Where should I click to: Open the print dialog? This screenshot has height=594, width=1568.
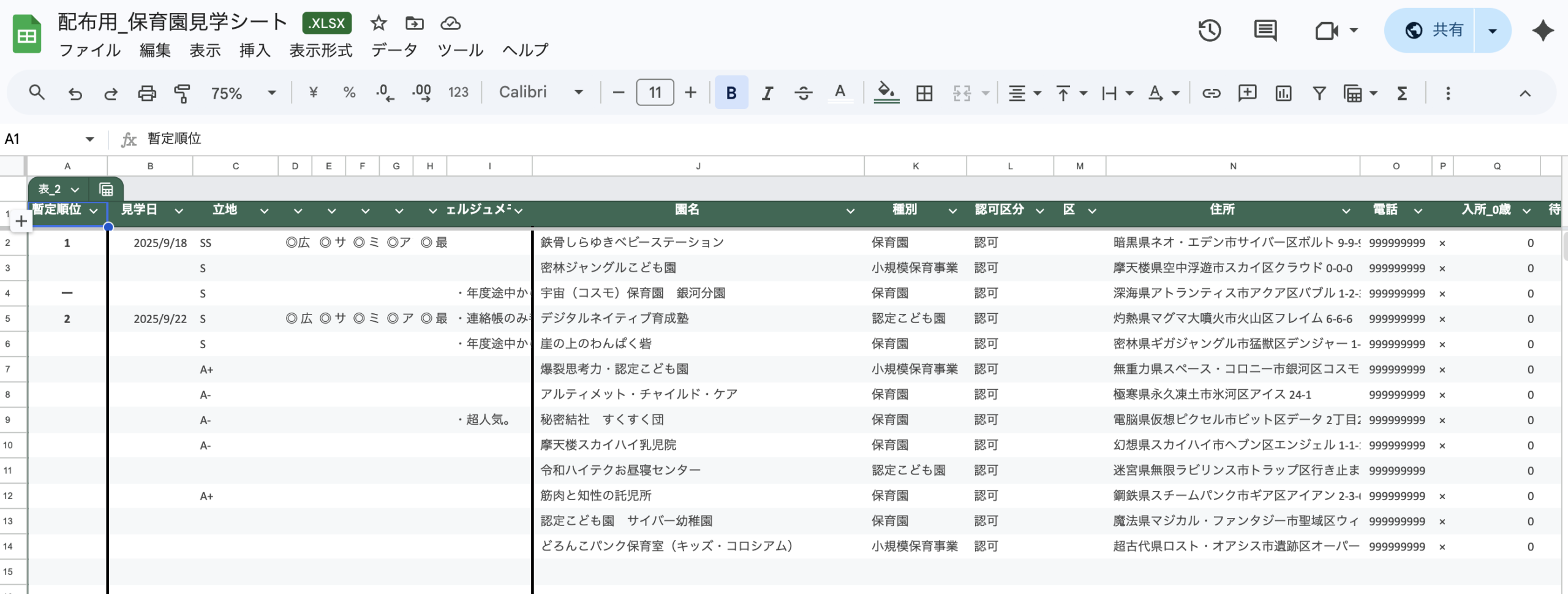pos(146,93)
